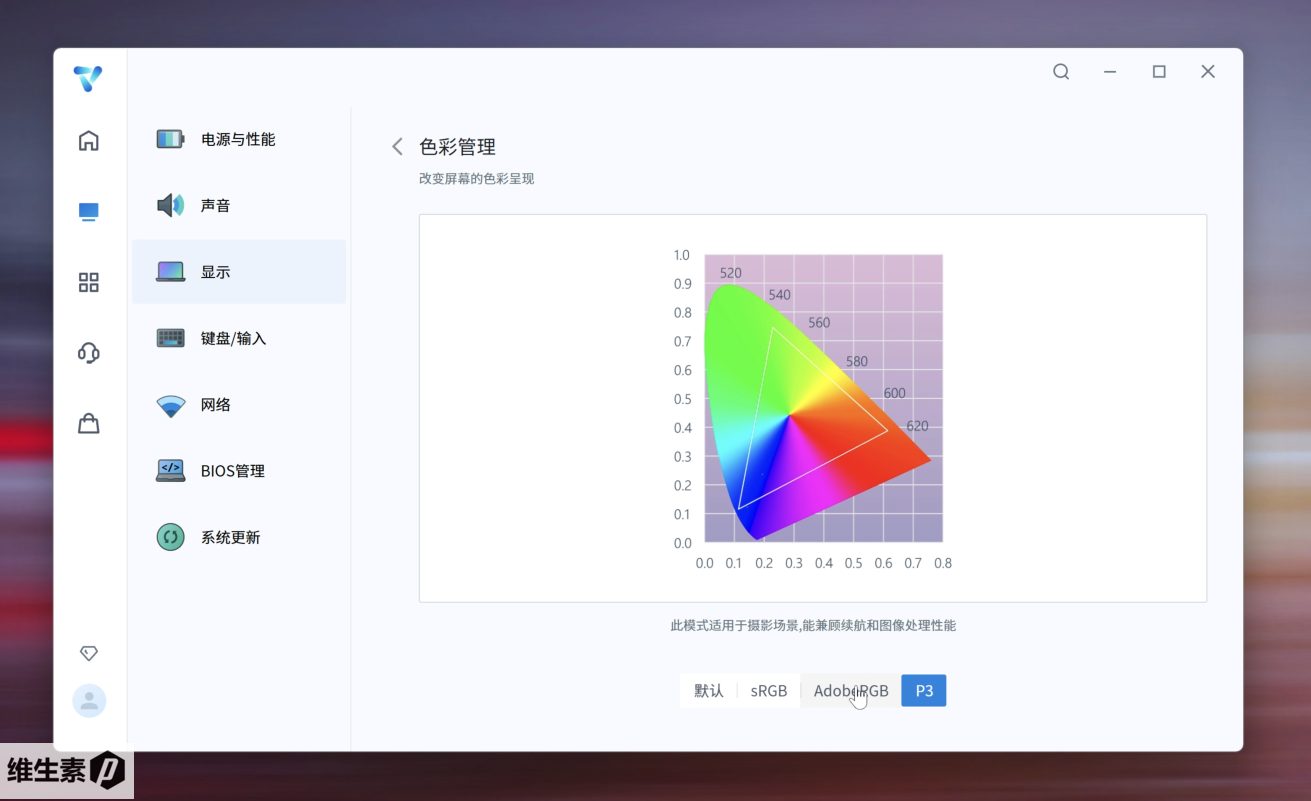Click the search magnifier icon
This screenshot has width=1311, height=801.
tap(1061, 72)
